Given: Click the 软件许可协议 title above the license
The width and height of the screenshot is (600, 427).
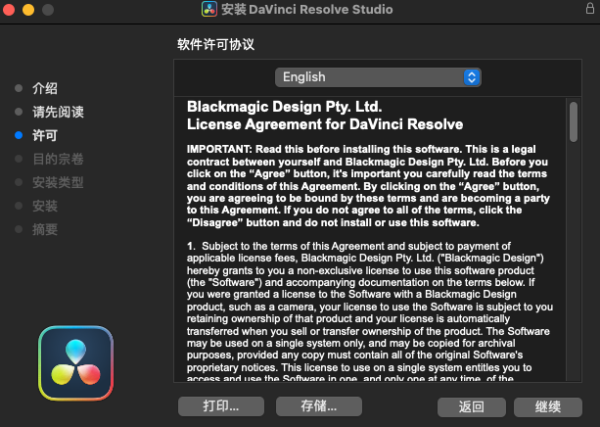Looking at the screenshot, I should [216, 44].
